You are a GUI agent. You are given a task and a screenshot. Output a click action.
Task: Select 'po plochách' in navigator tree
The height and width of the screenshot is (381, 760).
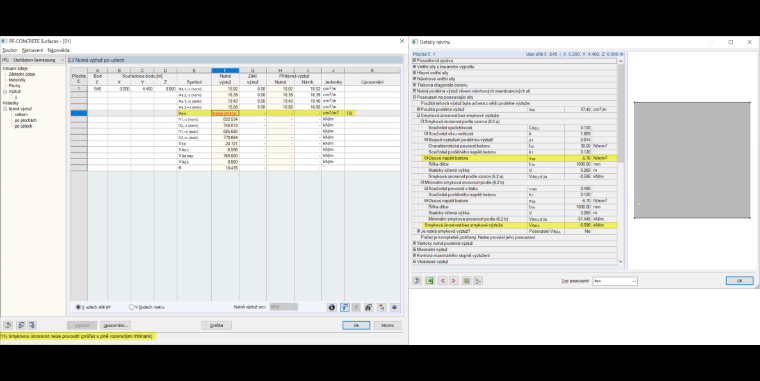pyautogui.click(x=26, y=120)
